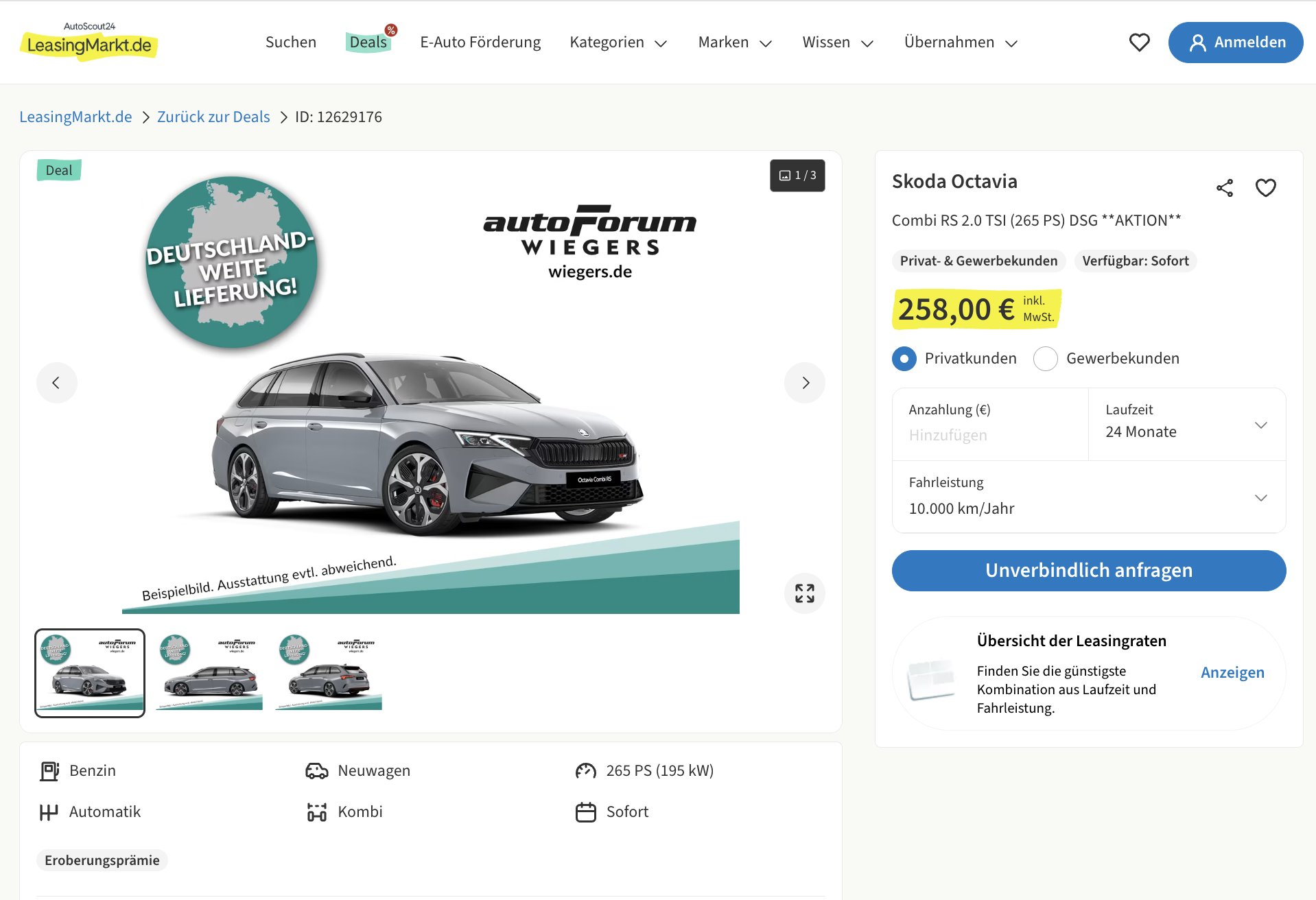Show next car image with right arrow
The image size is (1316, 900).
tap(805, 383)
